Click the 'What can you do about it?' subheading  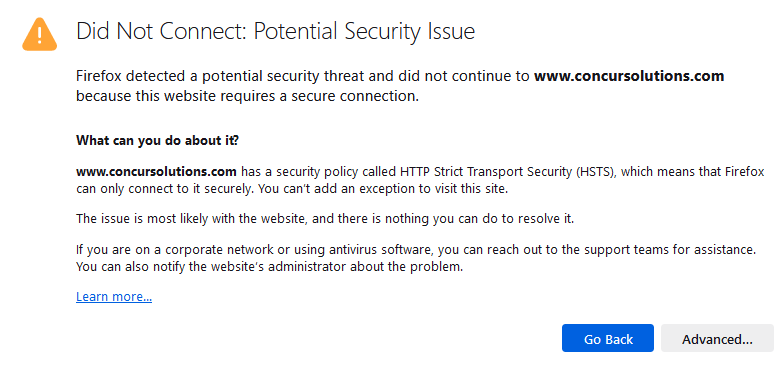click(158, 140)
